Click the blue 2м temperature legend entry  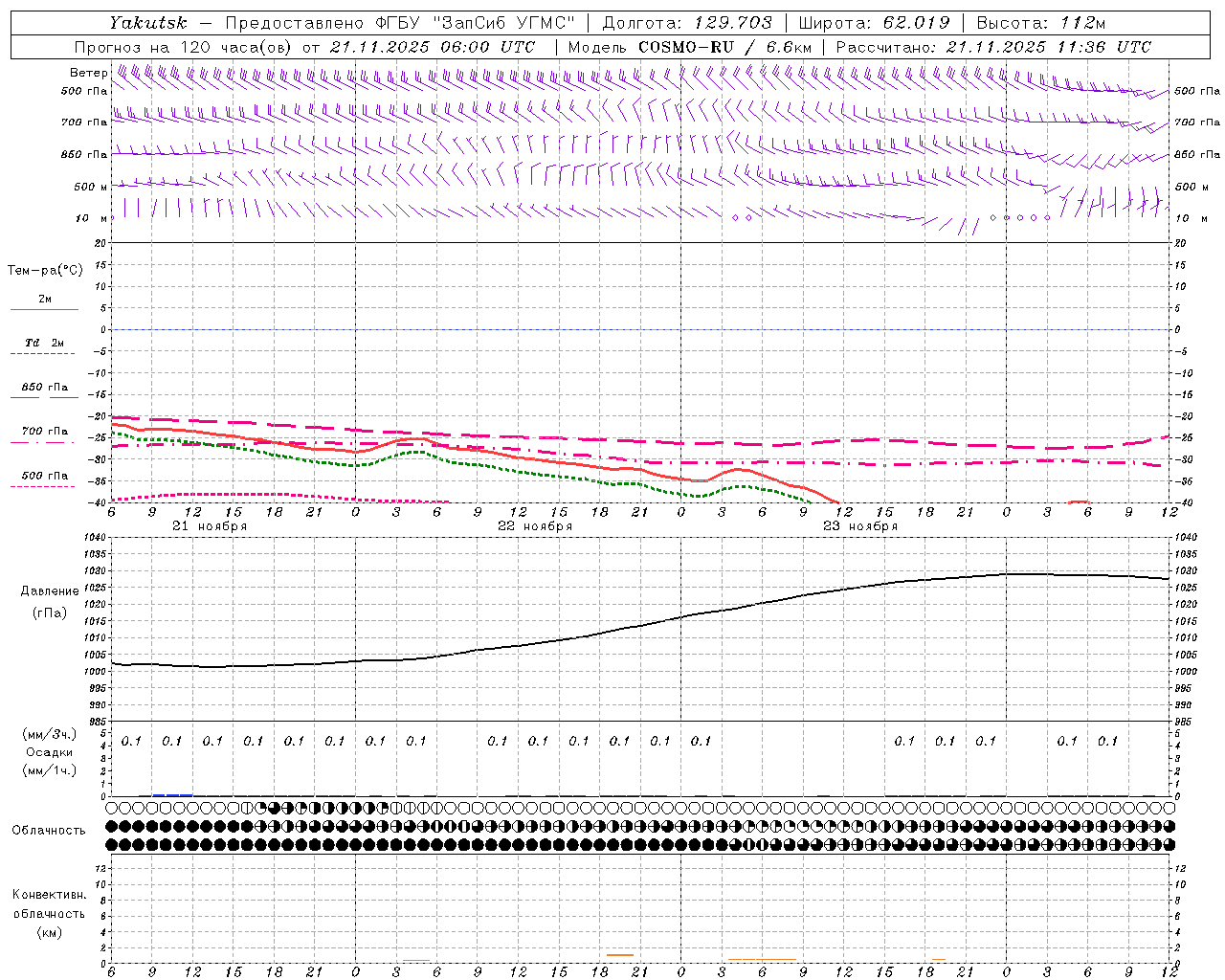[x=44, y=302]
